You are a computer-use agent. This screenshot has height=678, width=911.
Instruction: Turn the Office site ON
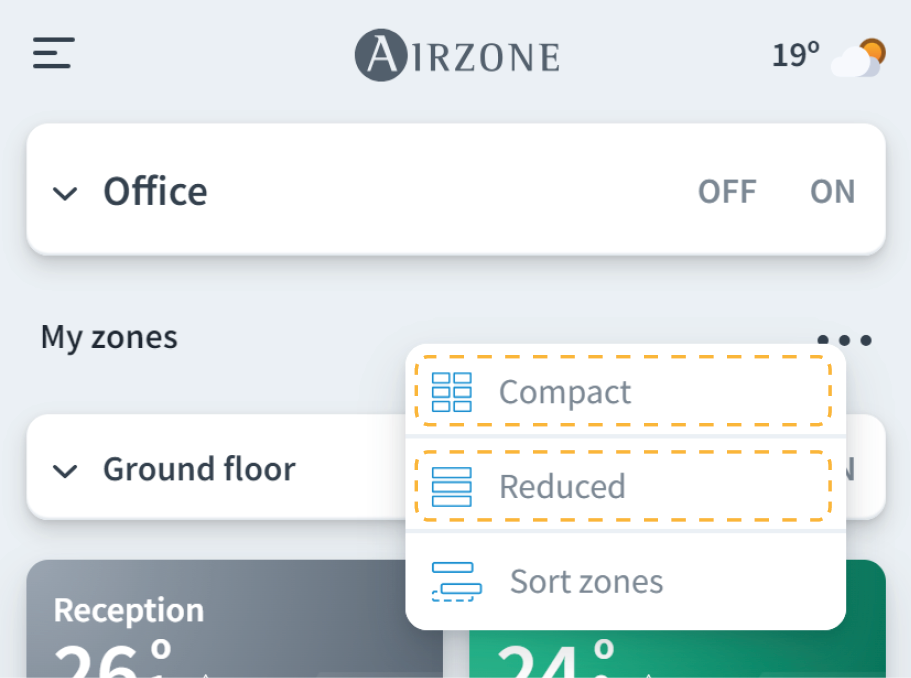832,191
